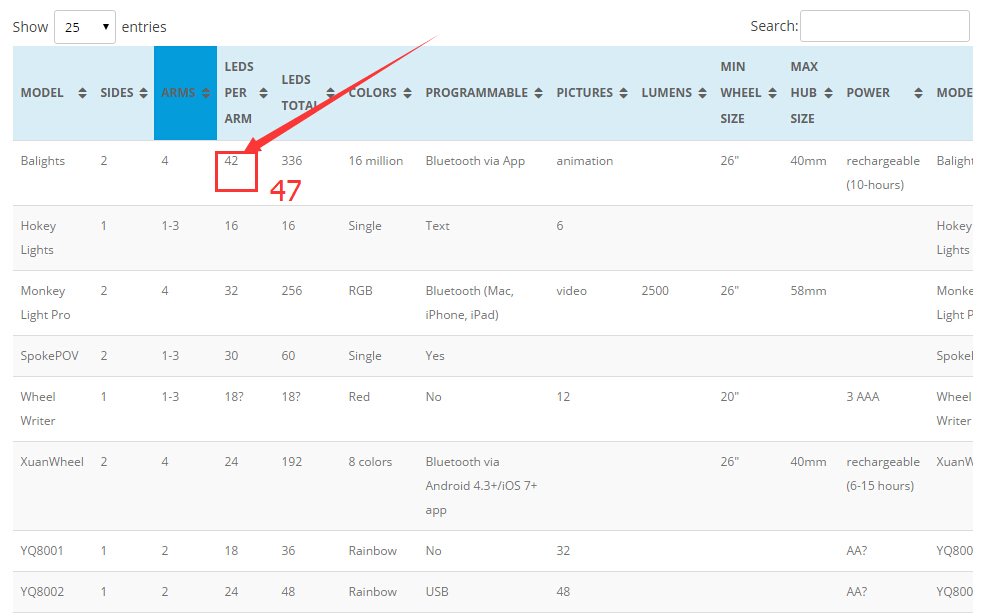
Task: Click 'Bluetooth via Android 4.3+/iOS 7+ app' cell
Action: click(481, 486)
